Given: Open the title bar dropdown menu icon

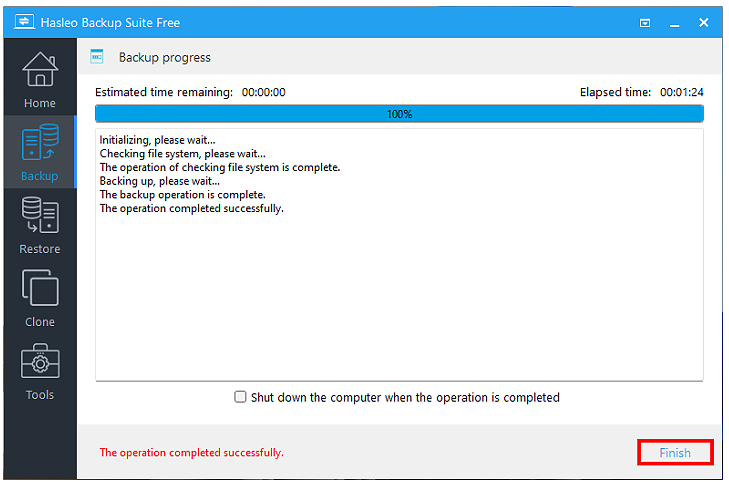Looking at the screenshot, I should tap(645, 23).
